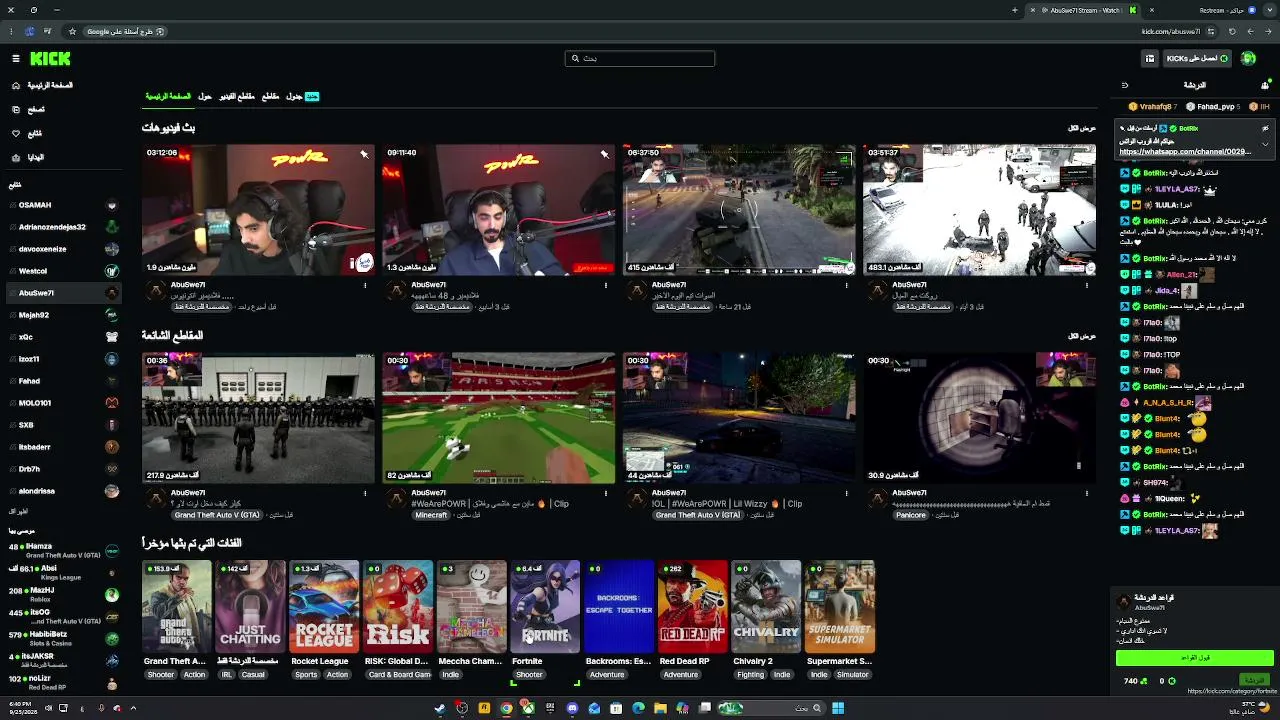
Task: Open the Windows Start button on the taskbar
Action: click(838, 708)
